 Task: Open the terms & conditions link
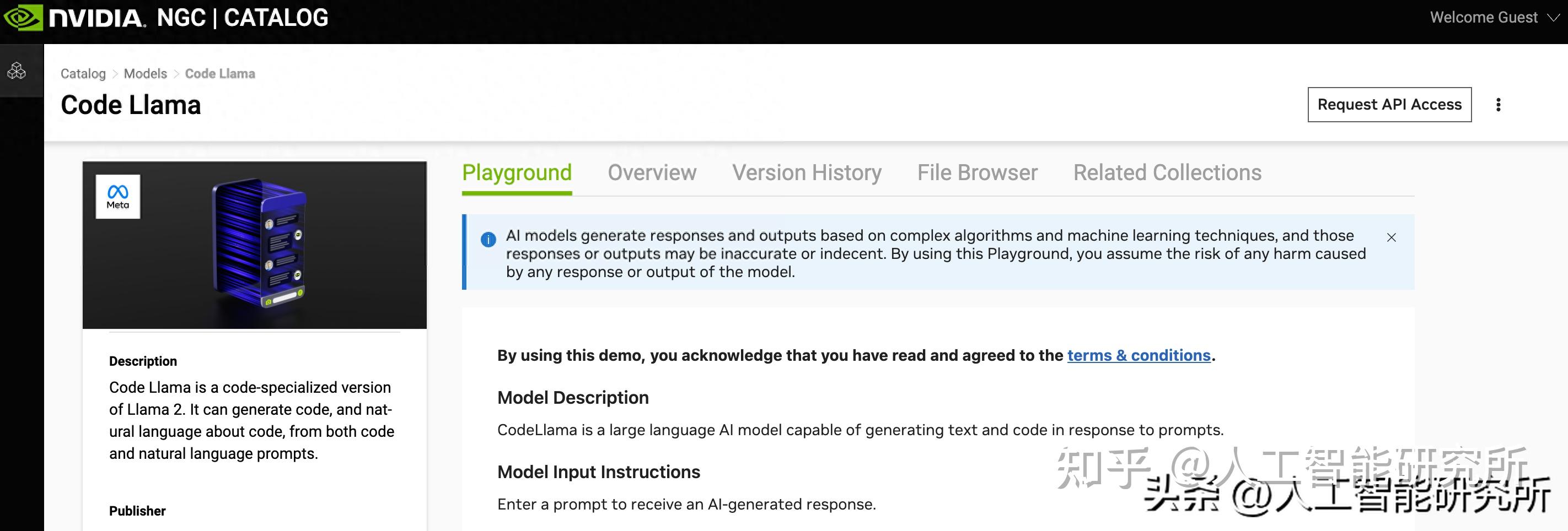pyautogui.click(x=1139, y=355)
